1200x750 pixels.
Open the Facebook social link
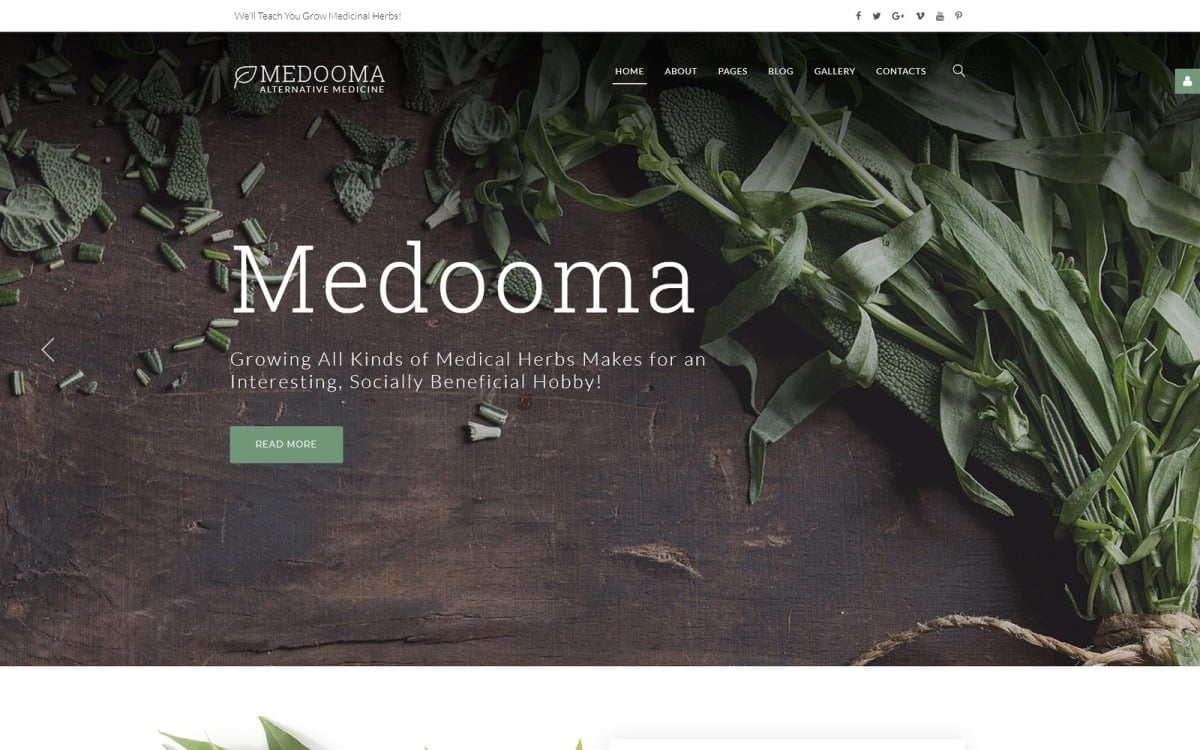pos(858,16)
